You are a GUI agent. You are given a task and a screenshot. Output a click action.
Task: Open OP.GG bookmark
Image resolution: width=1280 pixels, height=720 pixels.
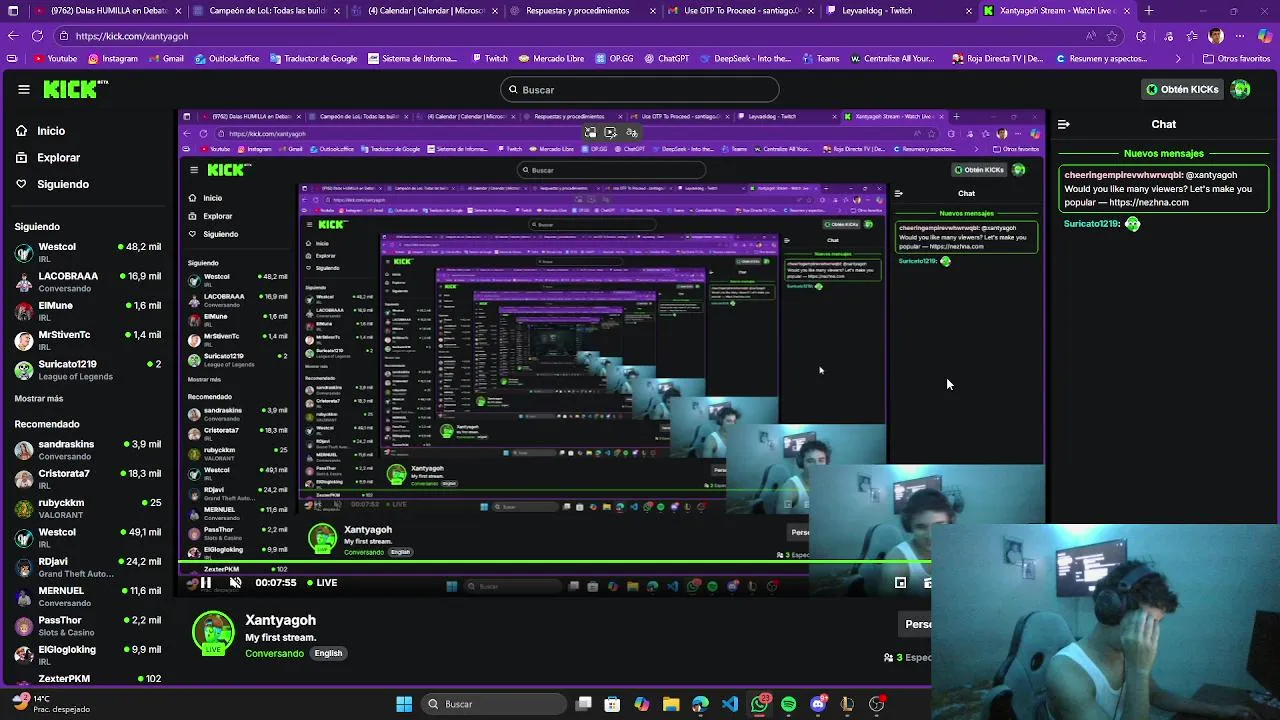614,59
